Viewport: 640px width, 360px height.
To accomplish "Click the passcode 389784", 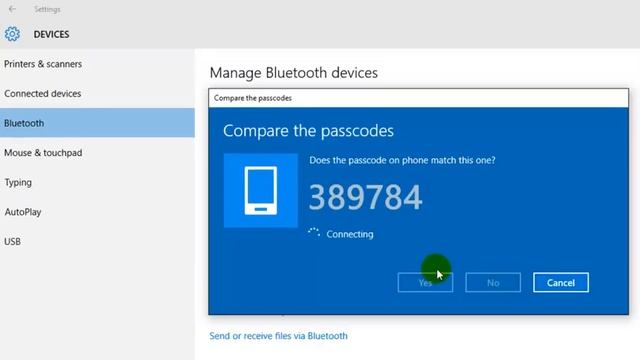I will click(365, 198).
